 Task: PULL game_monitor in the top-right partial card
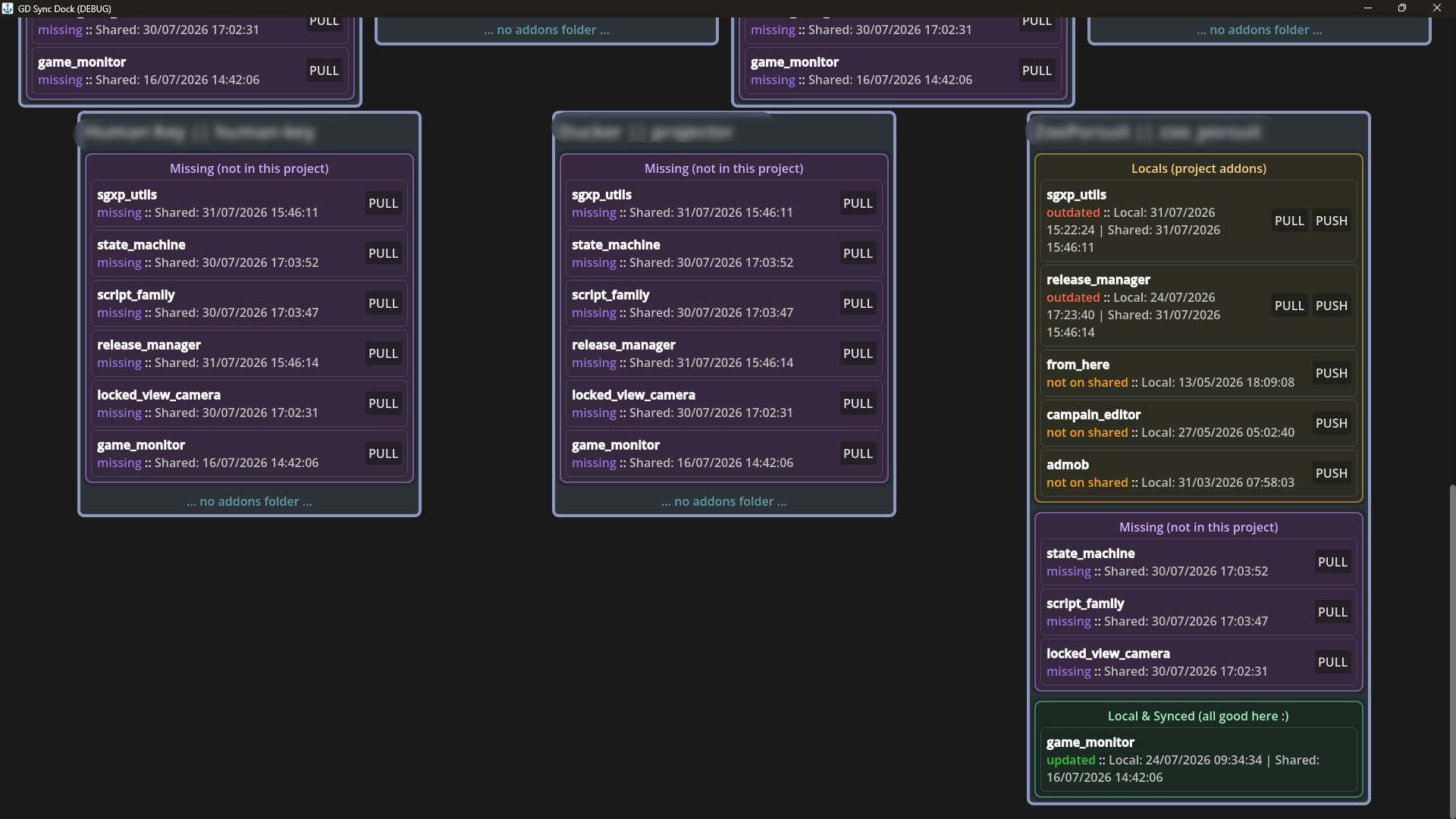(1037, 71)
